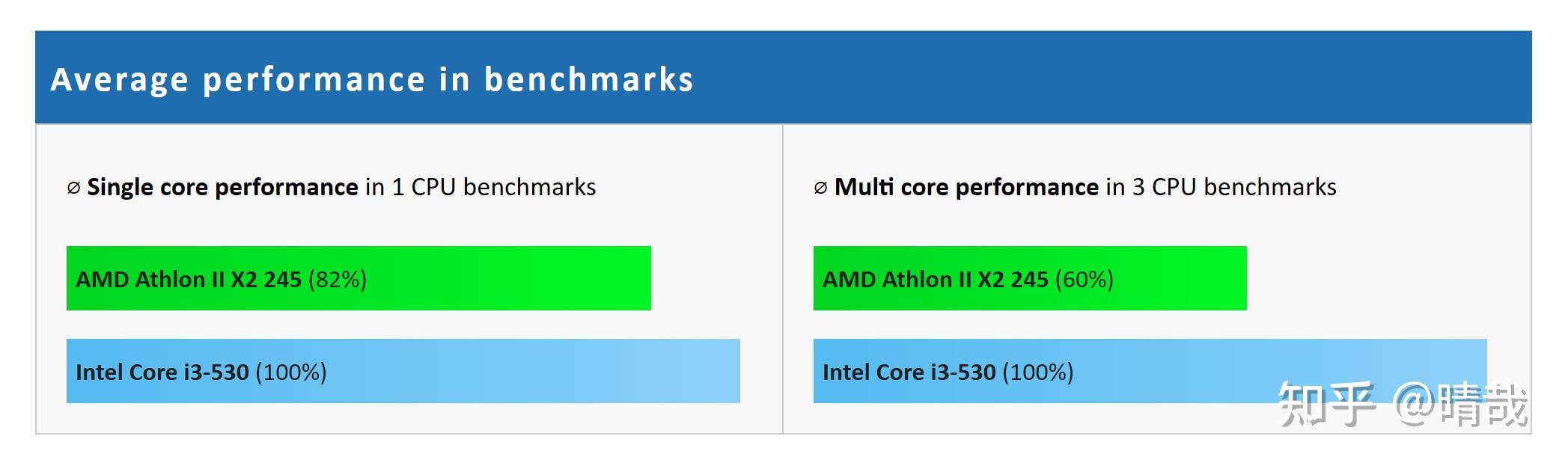Image resolution: width=1568 pixels, height=469 pixels.
Task: Select AMD Athlon II X2 245 label in multi-core chart
Action: (x=935, y=279)
